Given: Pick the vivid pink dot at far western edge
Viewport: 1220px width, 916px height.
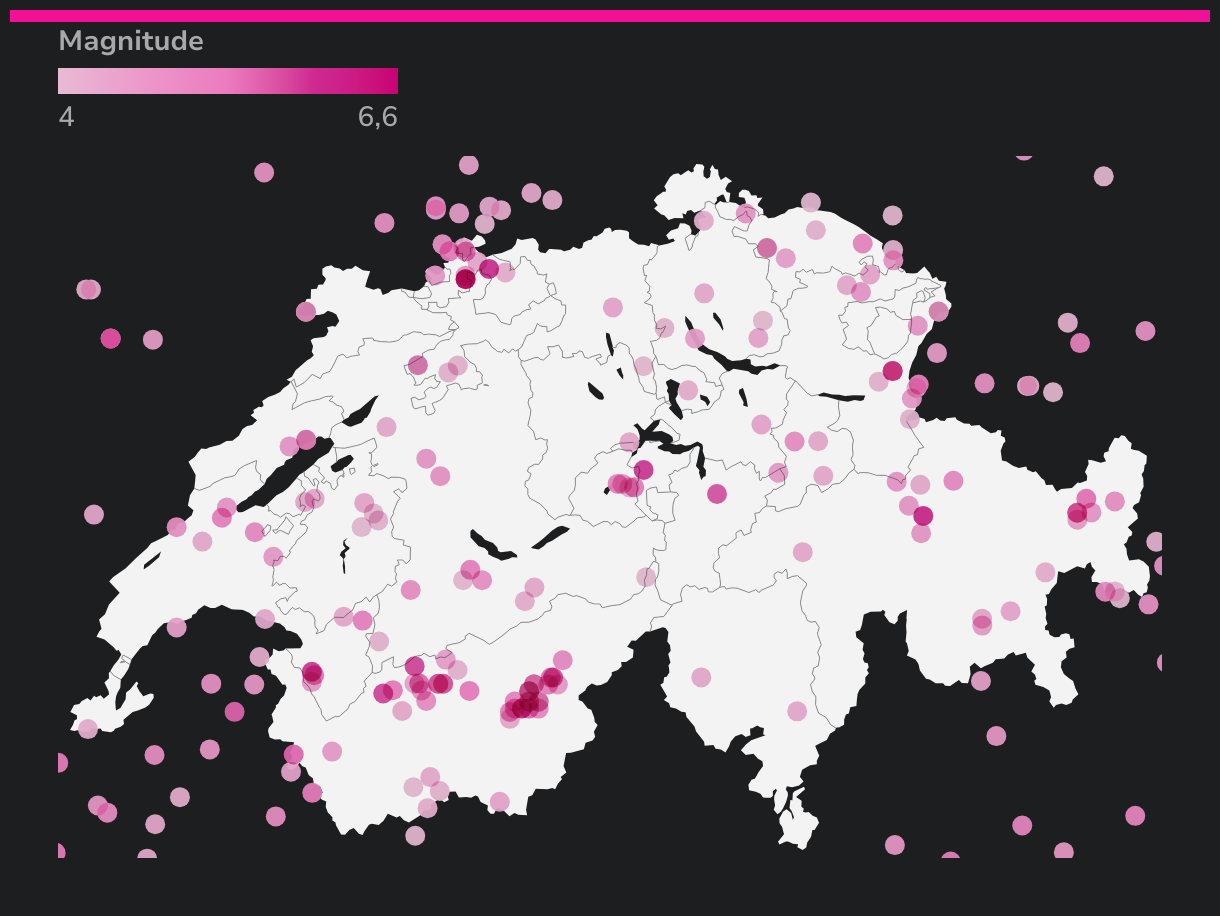Looking at the screenshot, I should coord(110,338).
